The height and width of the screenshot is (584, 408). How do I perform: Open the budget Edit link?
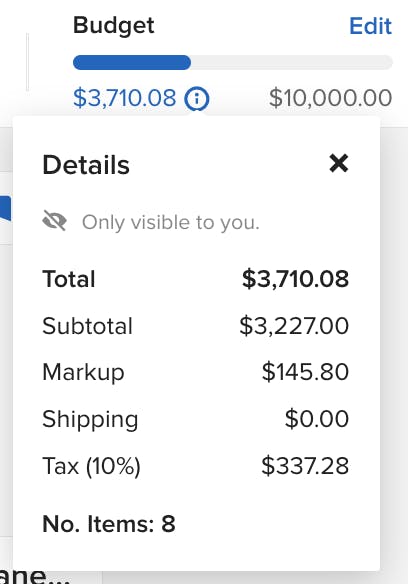point(370,26)
